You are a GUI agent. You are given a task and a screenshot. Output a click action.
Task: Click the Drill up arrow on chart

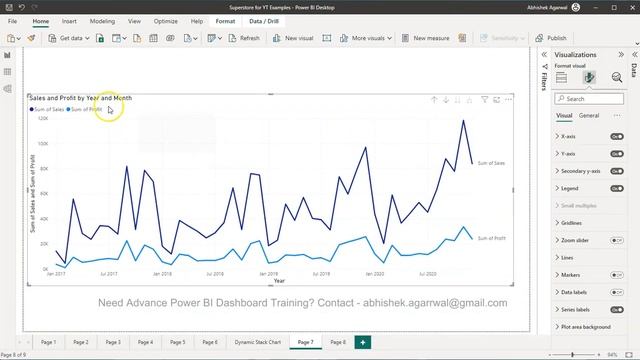(x=434, y=100)
